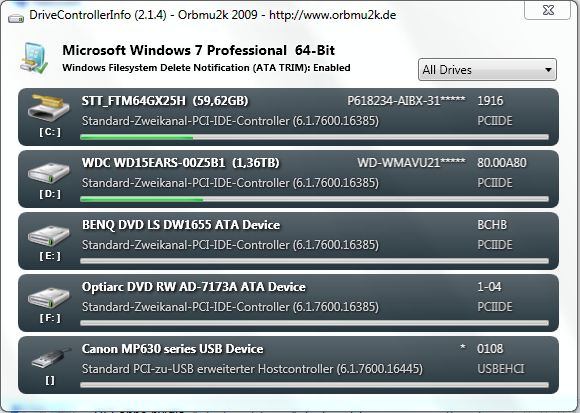This screenshot has height=413, width=580.
Task: Click the E: drive usage bar
Action: click(314, 261)
